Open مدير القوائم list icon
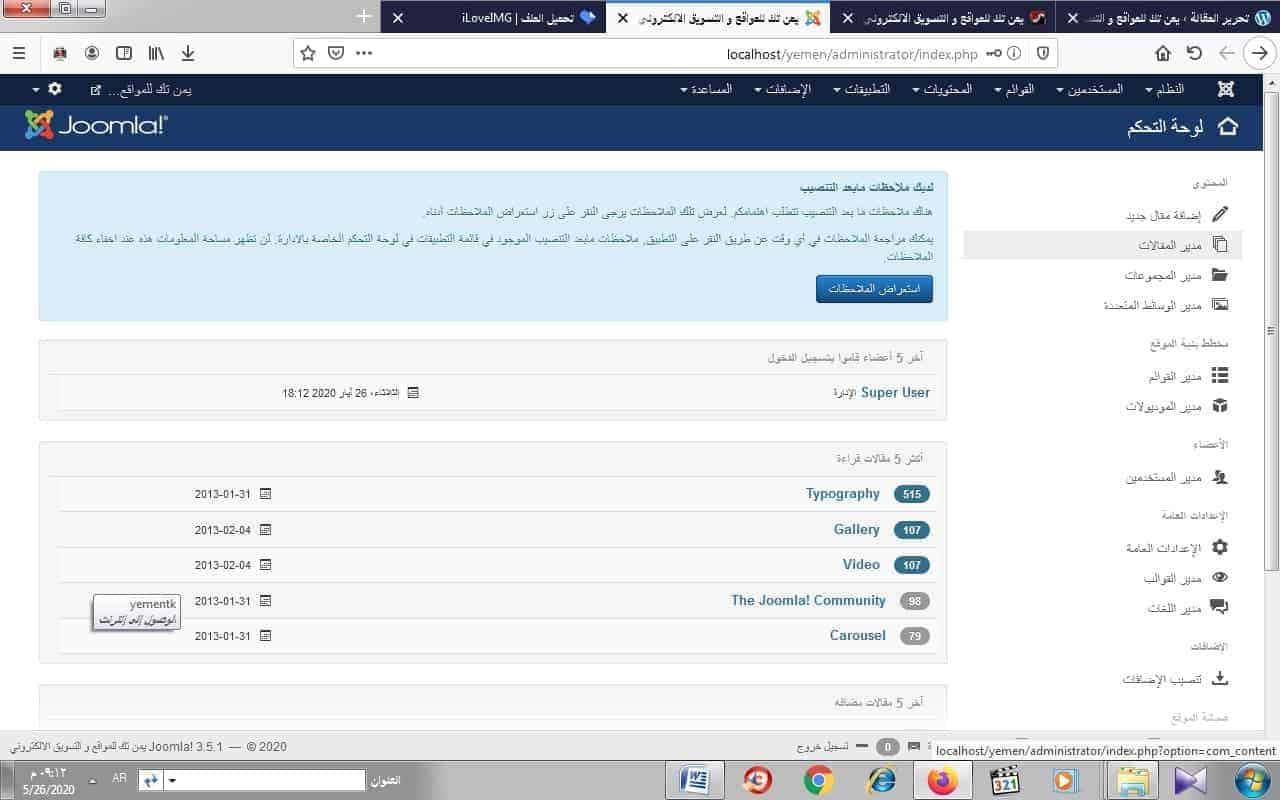This screenshot has width=1280, height=800. coord(1220,375)
